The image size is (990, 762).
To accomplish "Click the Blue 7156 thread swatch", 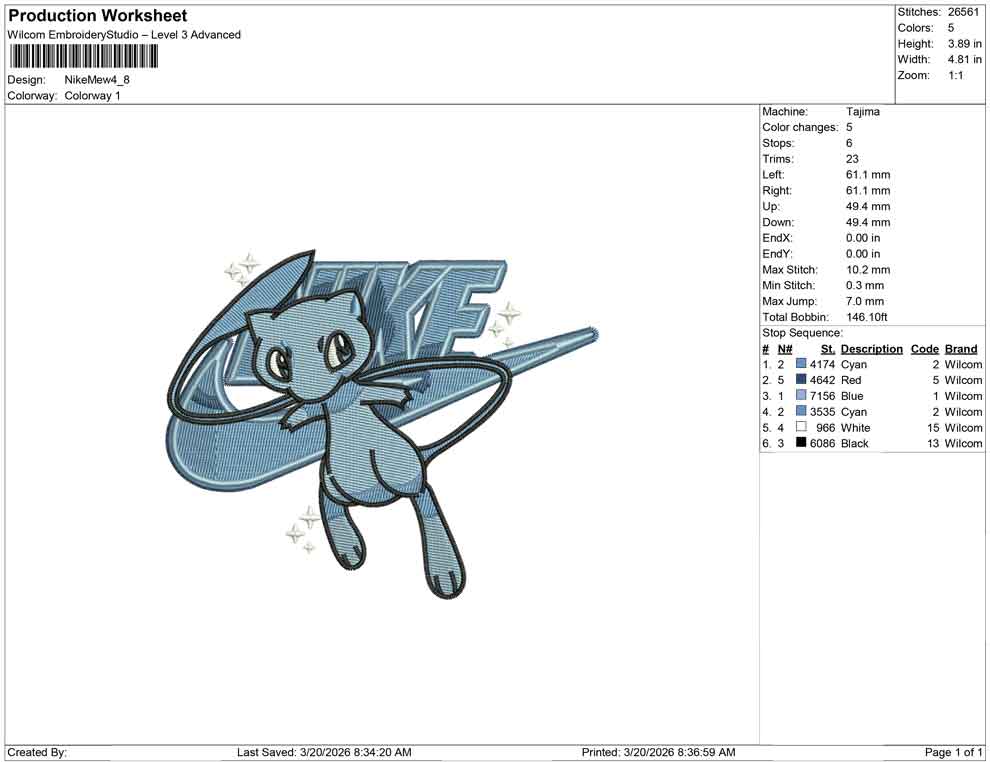I will (799, 396).
